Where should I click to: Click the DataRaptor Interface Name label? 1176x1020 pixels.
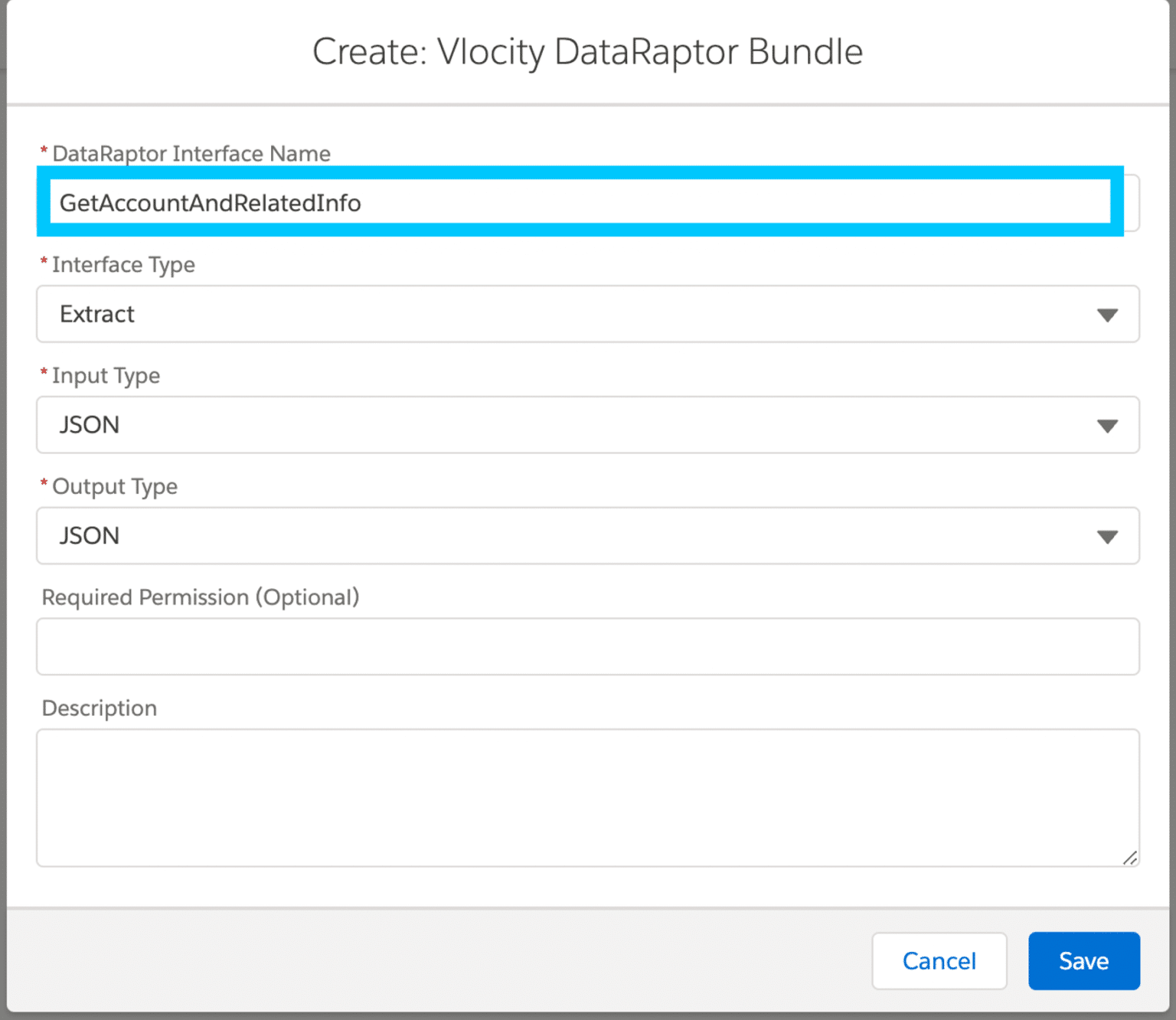point(191,153)
